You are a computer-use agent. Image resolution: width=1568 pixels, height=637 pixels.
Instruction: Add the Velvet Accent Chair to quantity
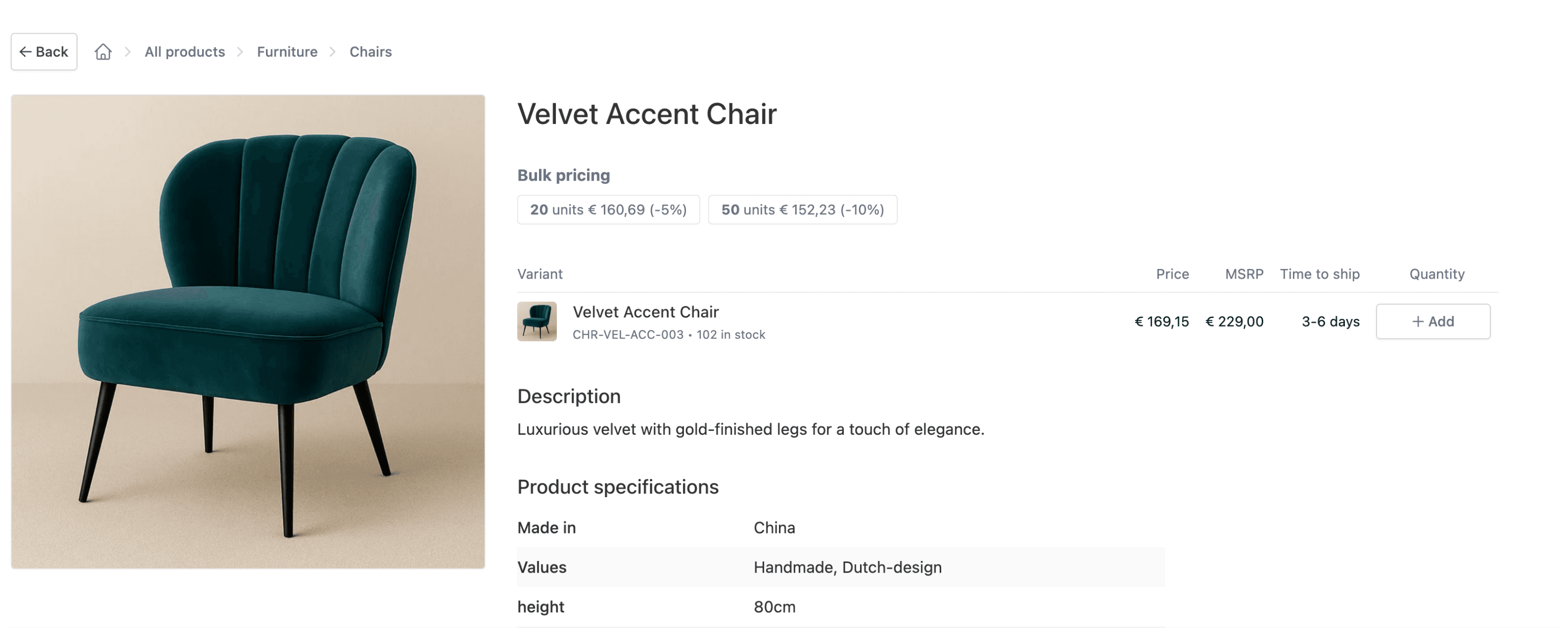click(x=1432, y=322)
